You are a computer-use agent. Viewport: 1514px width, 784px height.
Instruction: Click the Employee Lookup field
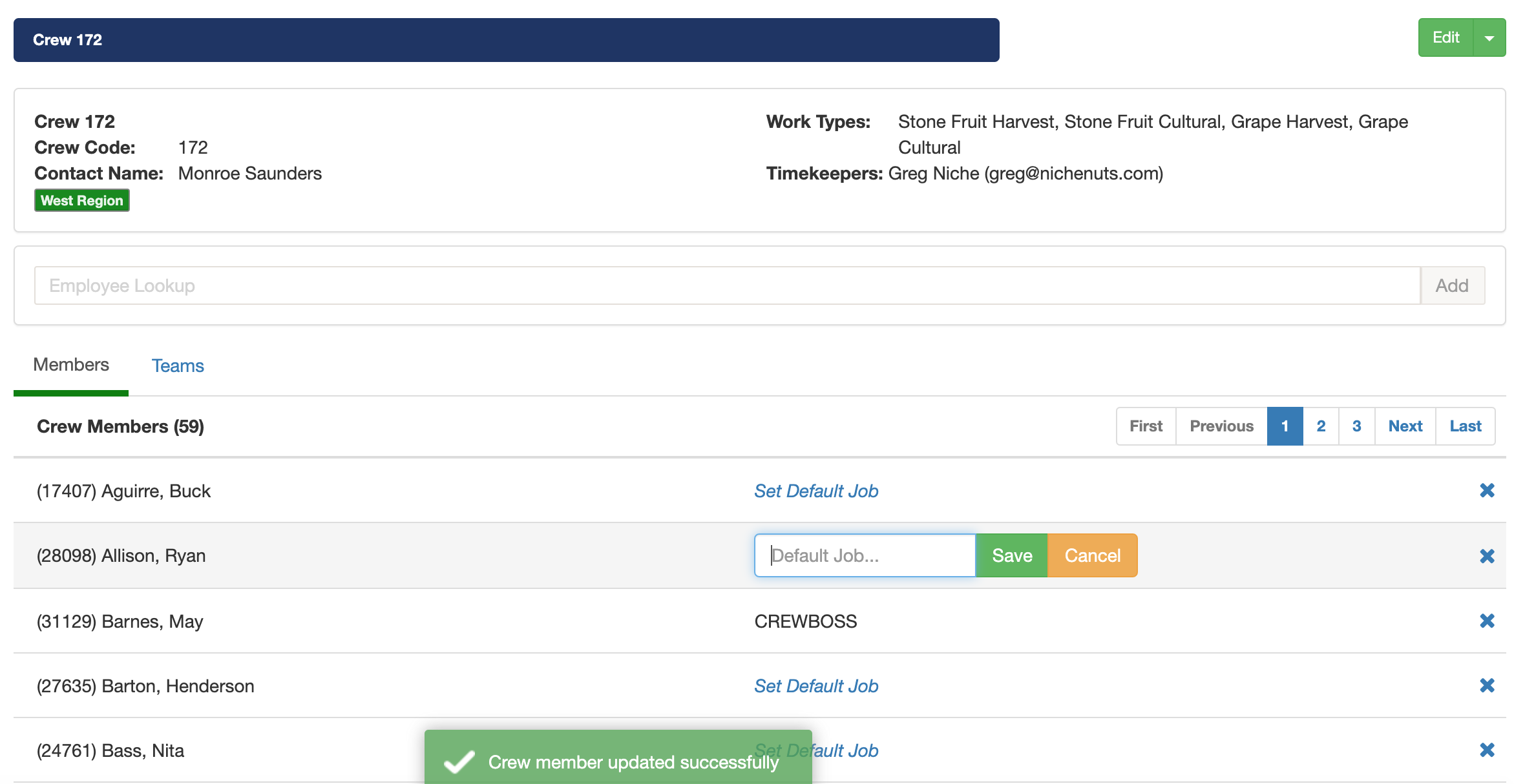tap(727, 285)
